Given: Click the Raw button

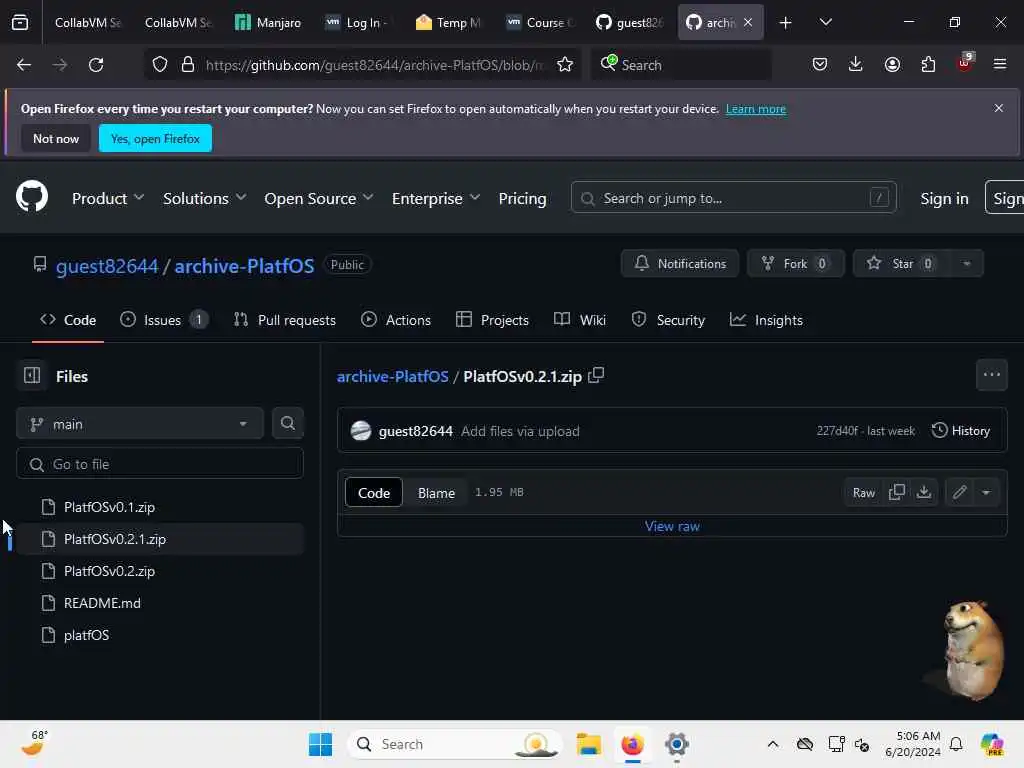Looking at the screenshot, I should 863,492.
